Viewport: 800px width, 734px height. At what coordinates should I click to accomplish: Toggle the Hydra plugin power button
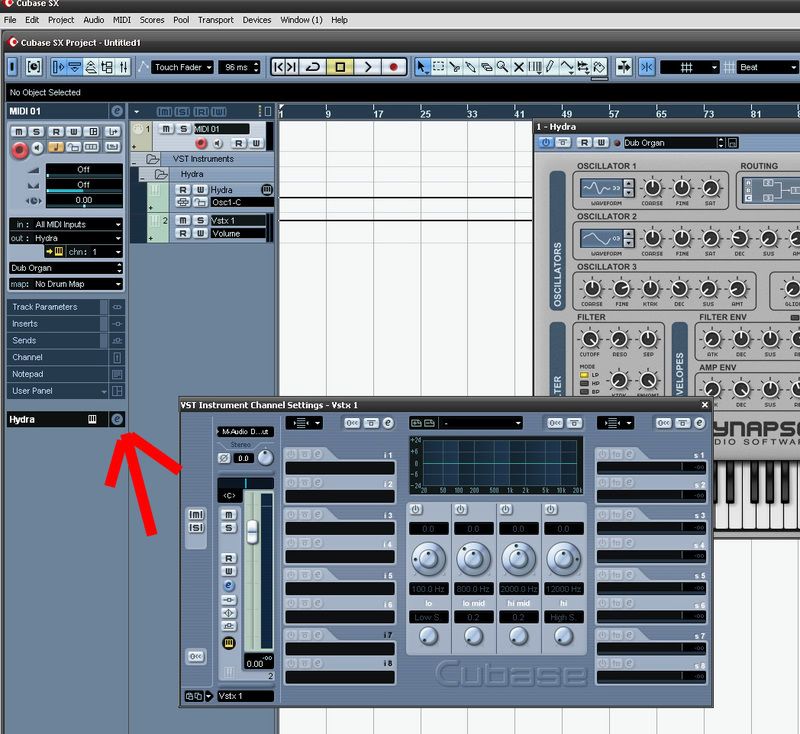546,143
